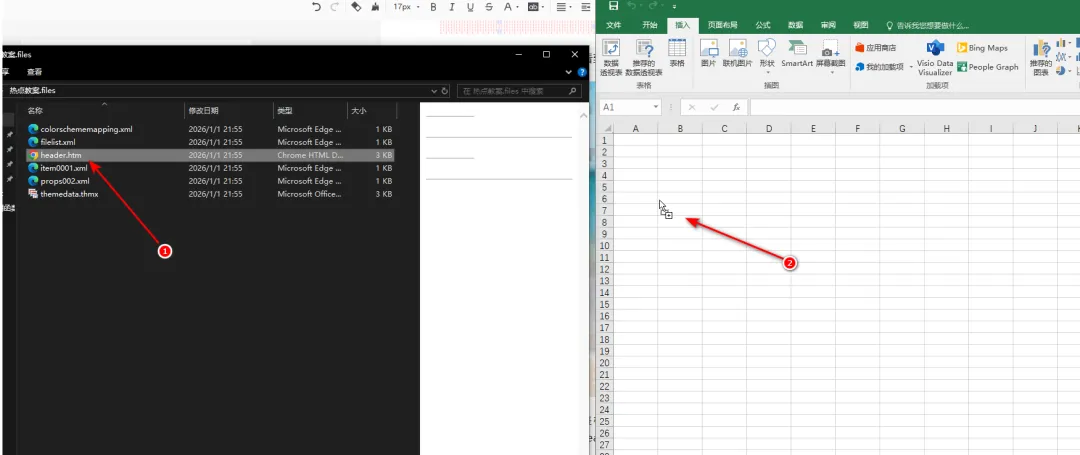Open Recommended Charts (推荐的图表)
1080x455 pixels.
click(x=1040, y=58)
